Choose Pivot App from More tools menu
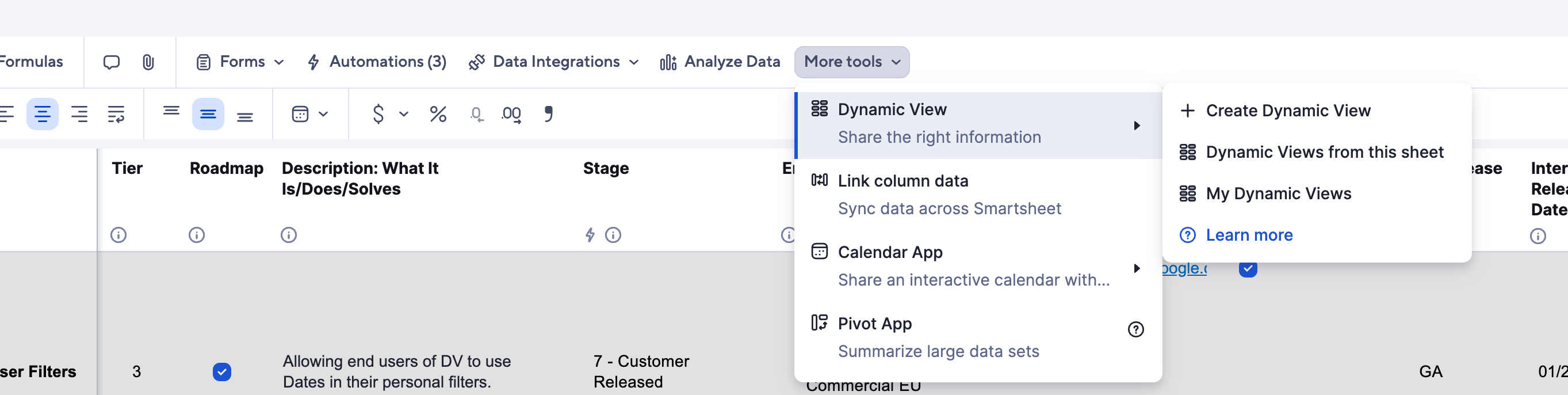The width and height of the screenshot is (1568, 395). [875, 323]
